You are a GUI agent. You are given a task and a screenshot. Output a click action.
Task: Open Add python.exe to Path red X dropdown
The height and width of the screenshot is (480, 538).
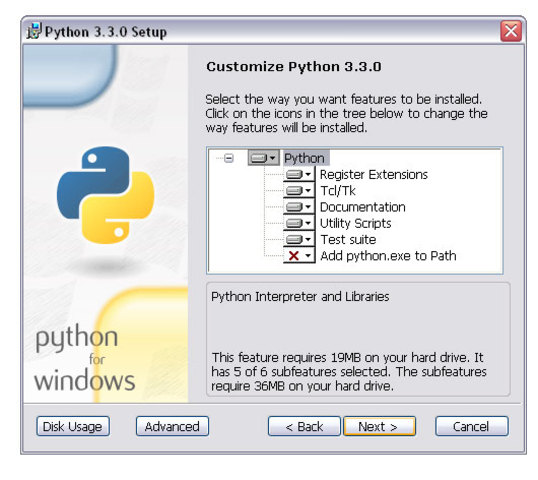tap(299, 256)
